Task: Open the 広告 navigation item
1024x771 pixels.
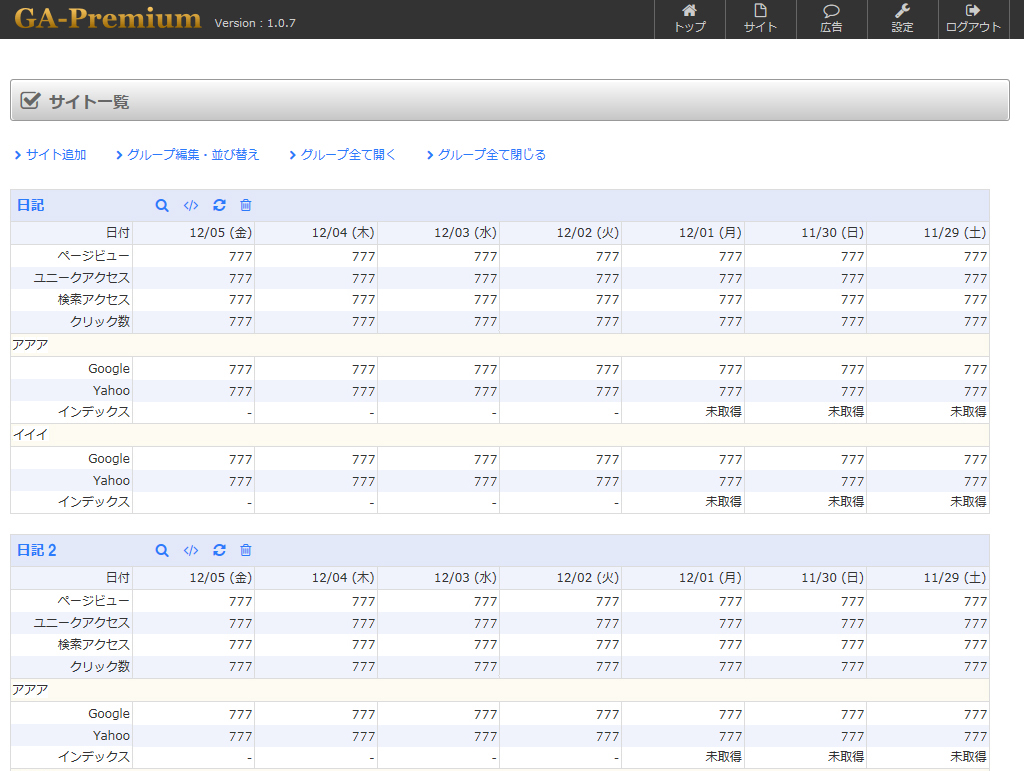Action: click(831, 19)
